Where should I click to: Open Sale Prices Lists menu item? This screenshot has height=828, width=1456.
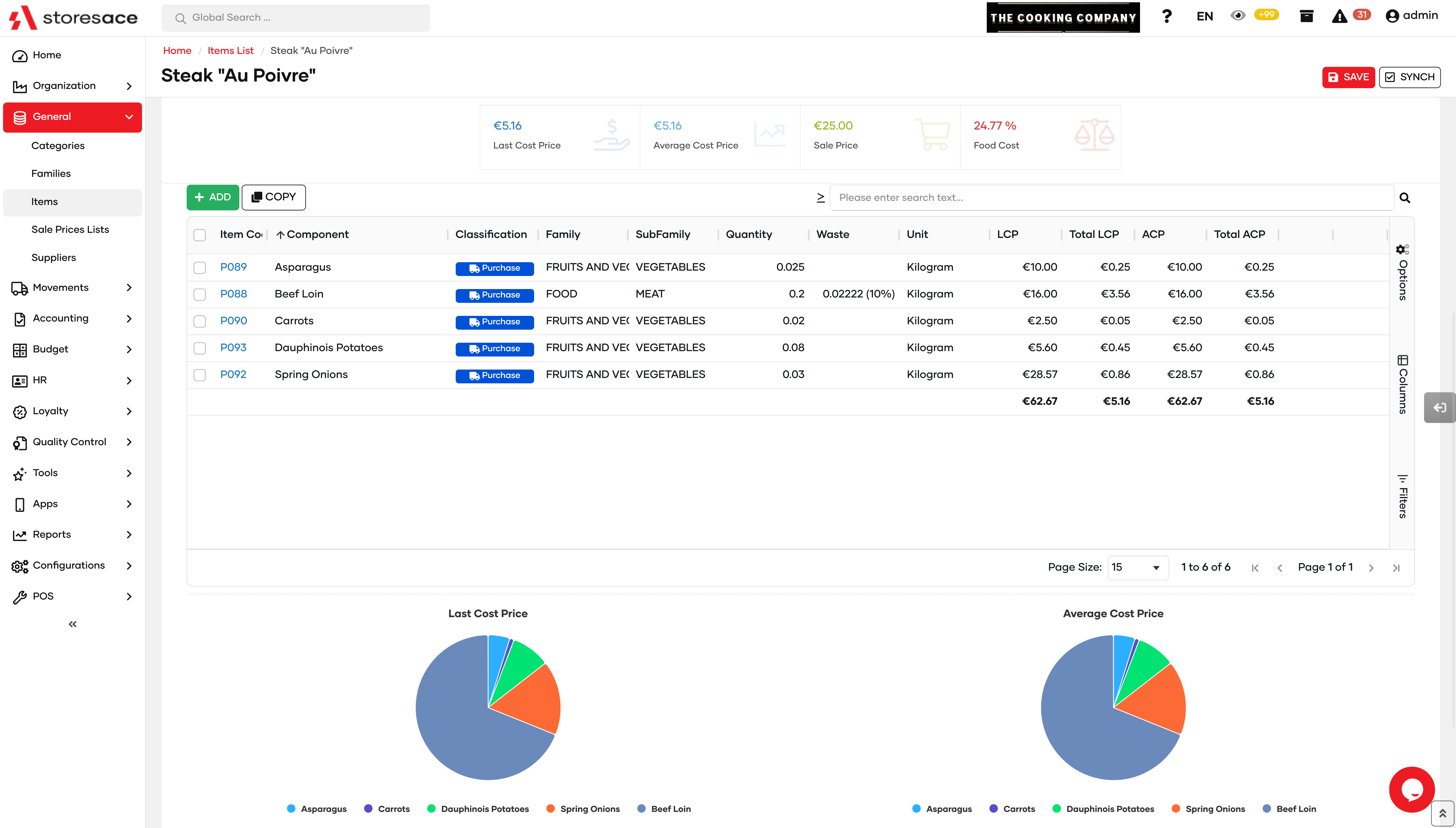(70, 230)
